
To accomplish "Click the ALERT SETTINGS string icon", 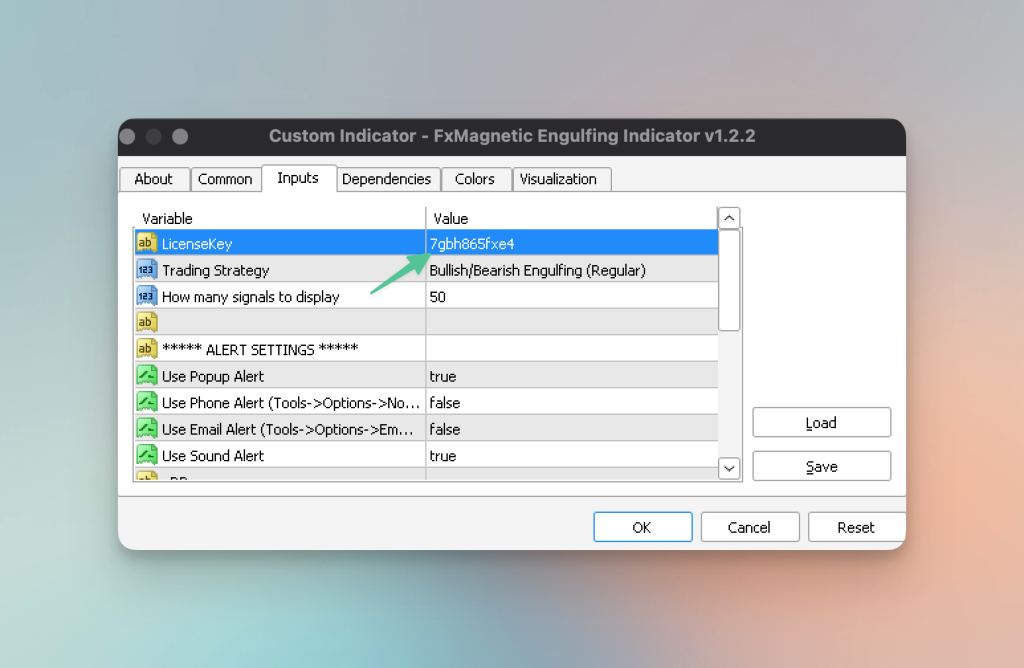I will tap(147, 349).
